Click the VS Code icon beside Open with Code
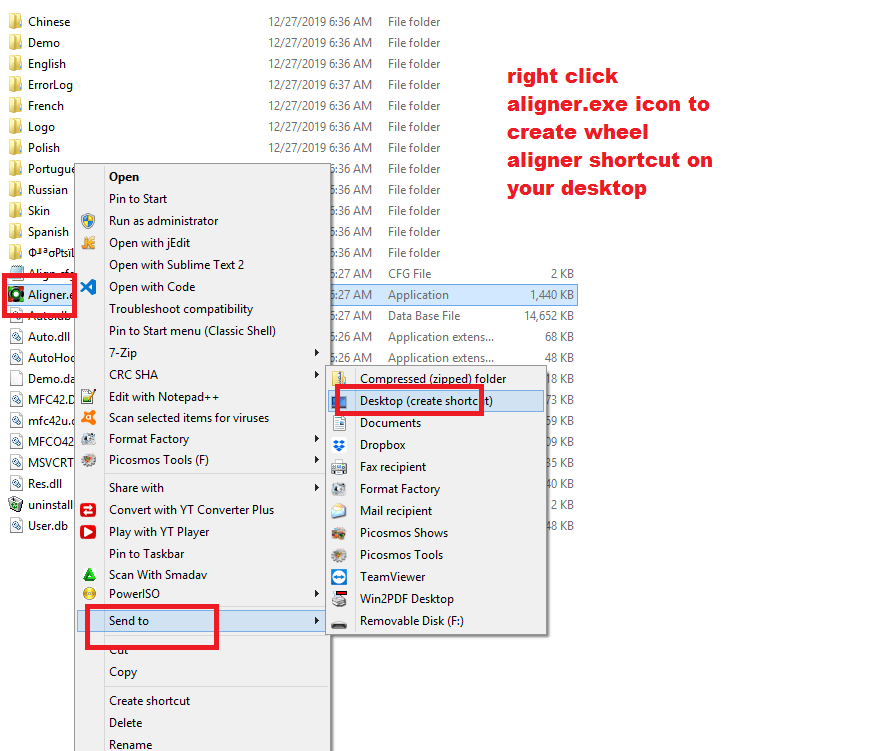Viewport: 881px width, 751px height. [89, 287]
